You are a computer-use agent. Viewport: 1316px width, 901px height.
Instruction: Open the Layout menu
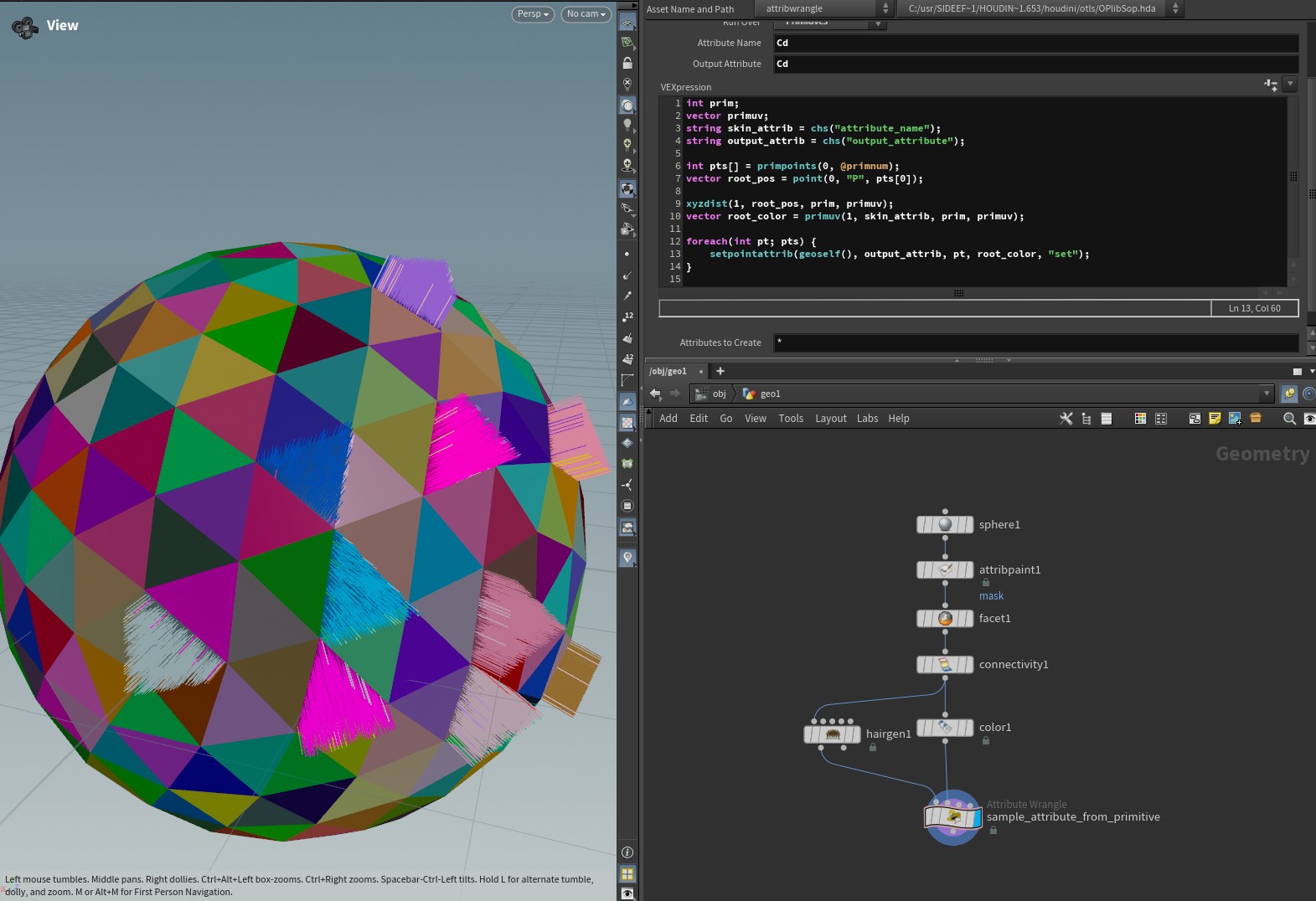pos(831,418)
